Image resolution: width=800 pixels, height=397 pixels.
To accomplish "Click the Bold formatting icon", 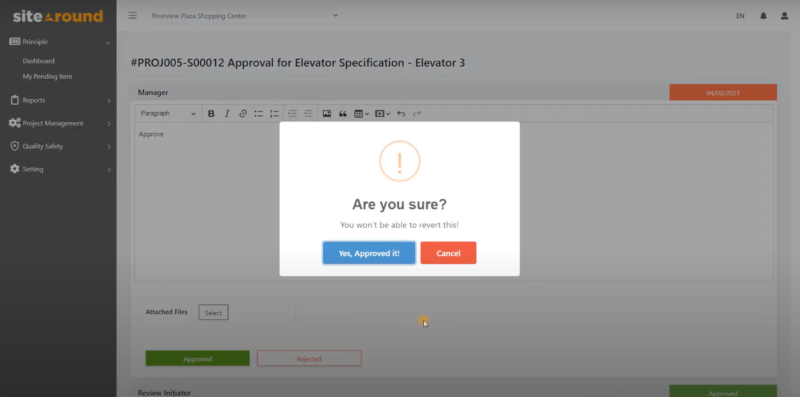I will [x=211, y=114].
